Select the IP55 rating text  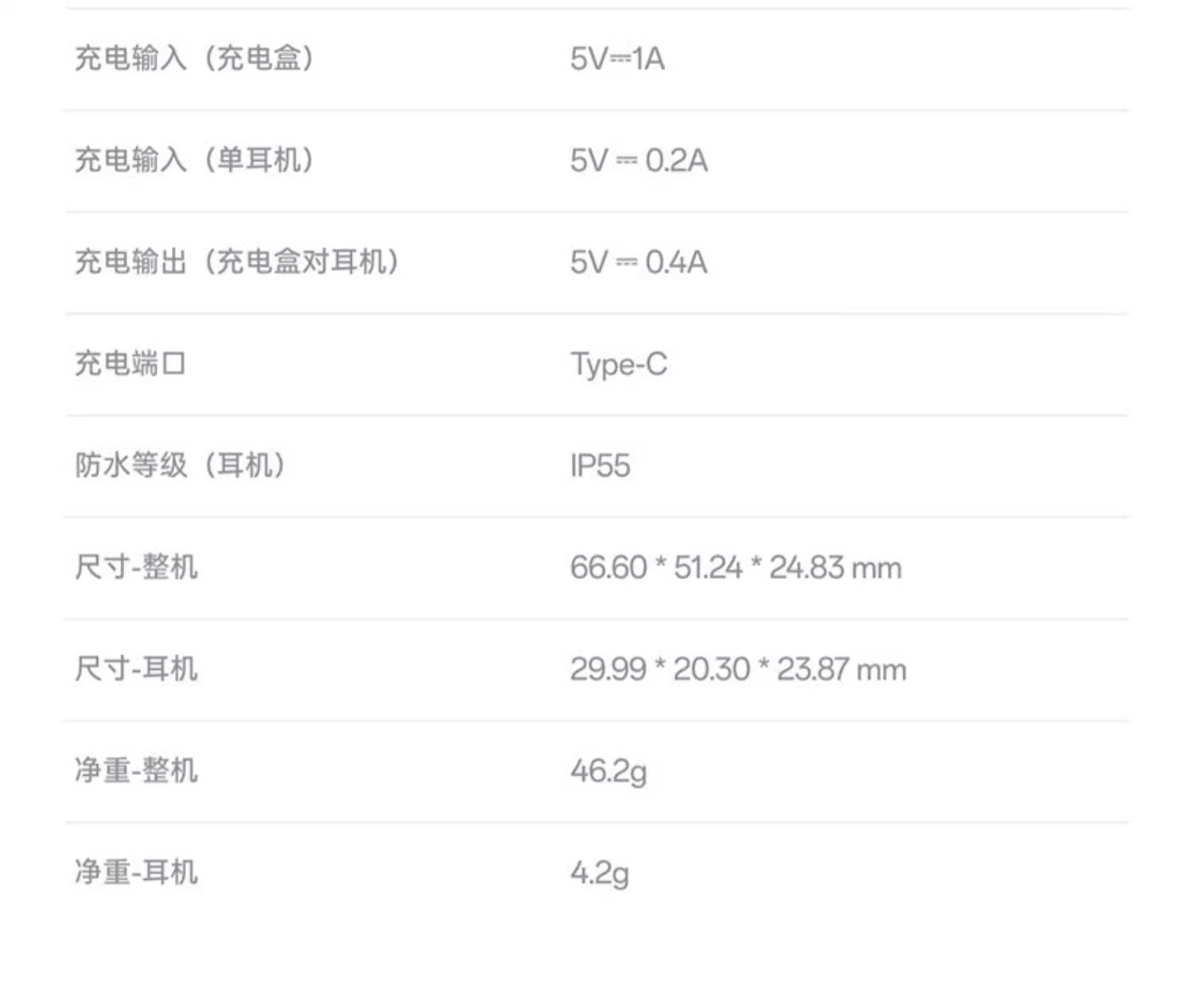tap(600, 466)
